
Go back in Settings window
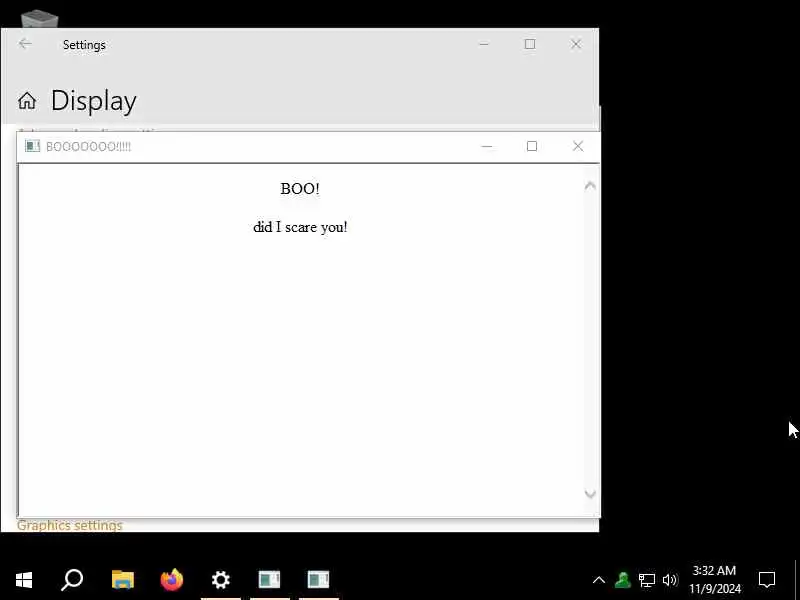pos(25,44)
